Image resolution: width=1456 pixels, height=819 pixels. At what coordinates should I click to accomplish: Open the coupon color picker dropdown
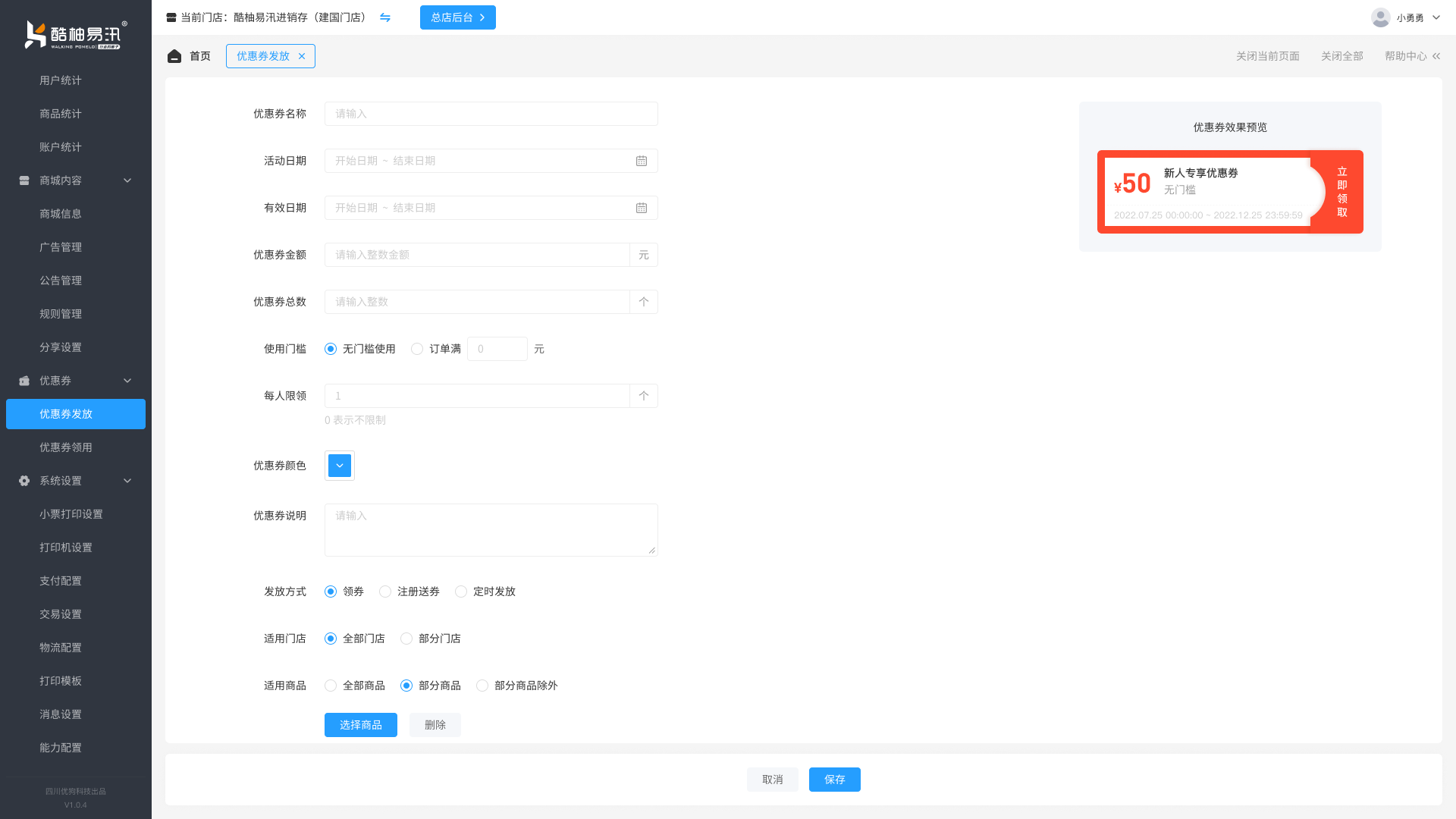(x=340, y=466)
